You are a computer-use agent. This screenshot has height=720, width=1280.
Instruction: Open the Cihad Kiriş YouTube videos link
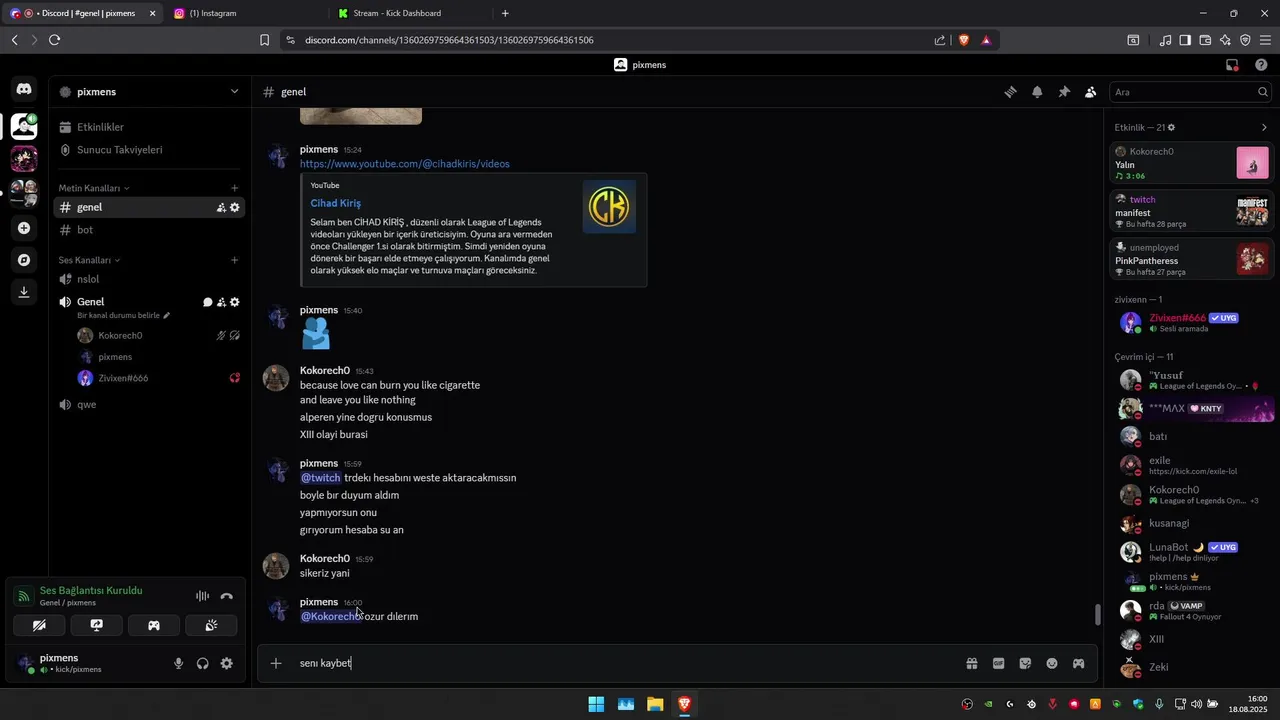tap(404, 164)
